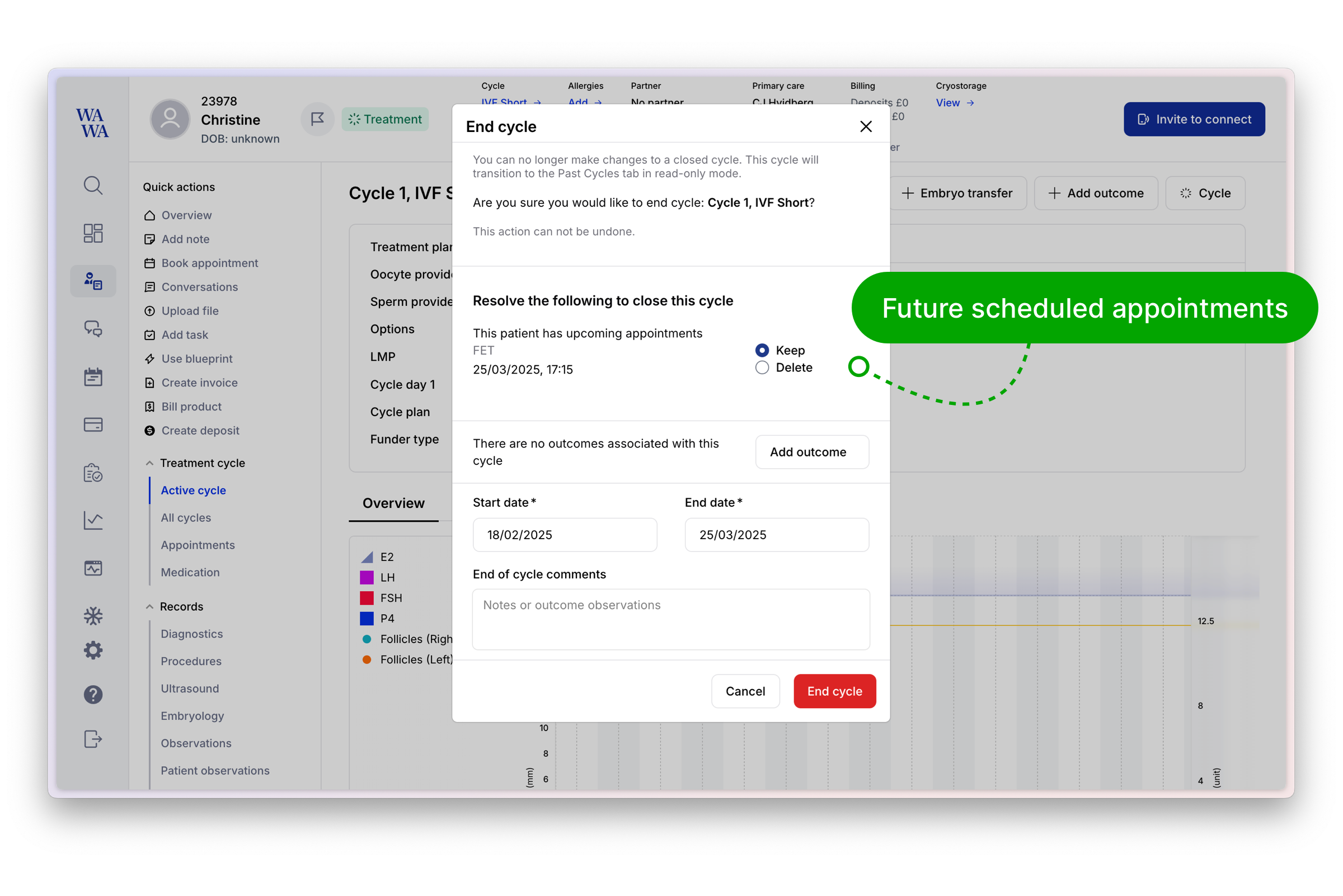Open the cryostorage snowflake icon
Viewport: 1343px width, 896px height.
click(x=93, y=615)
